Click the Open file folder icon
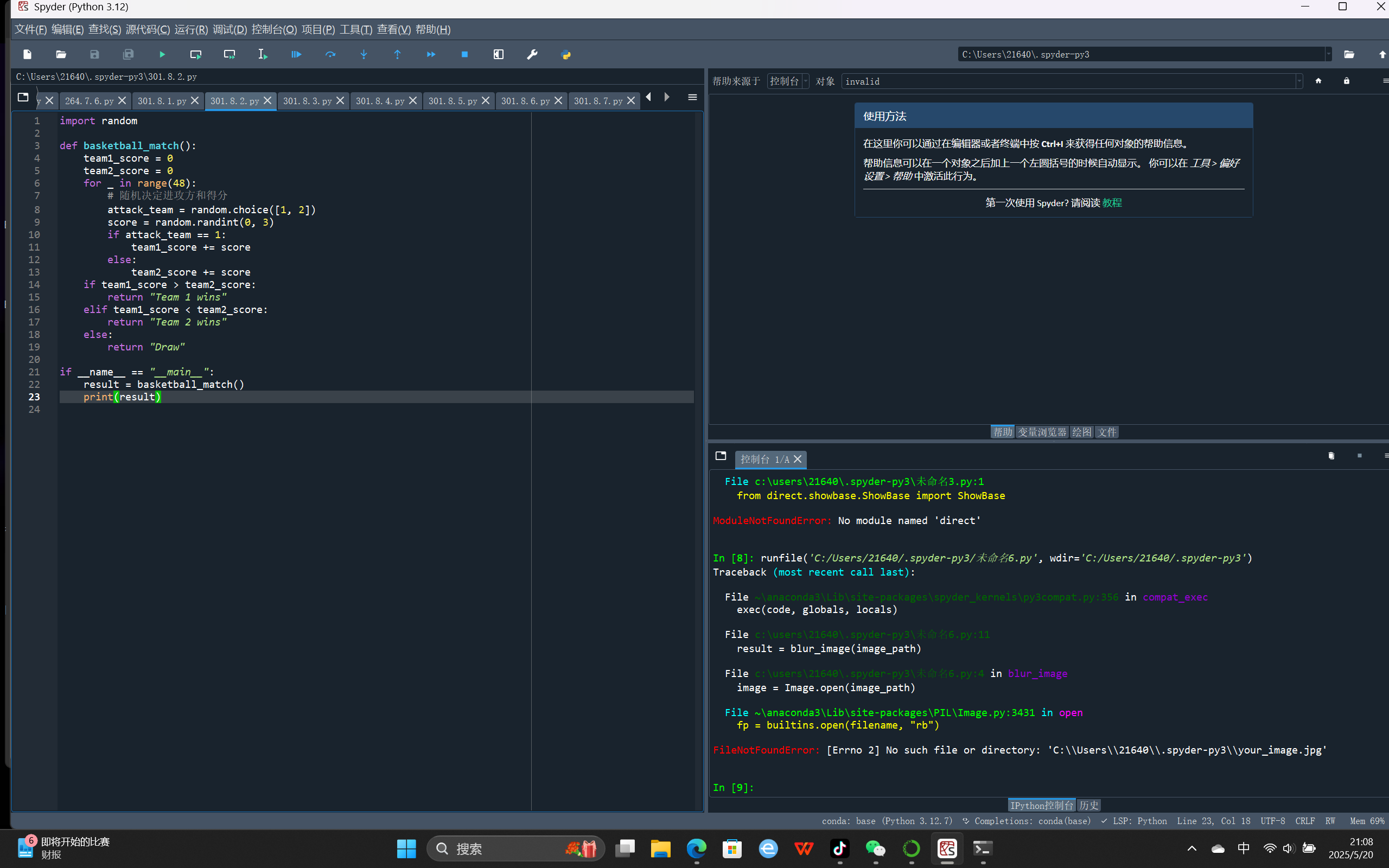This screenshot has width=1389, height=868. point(61,55)
